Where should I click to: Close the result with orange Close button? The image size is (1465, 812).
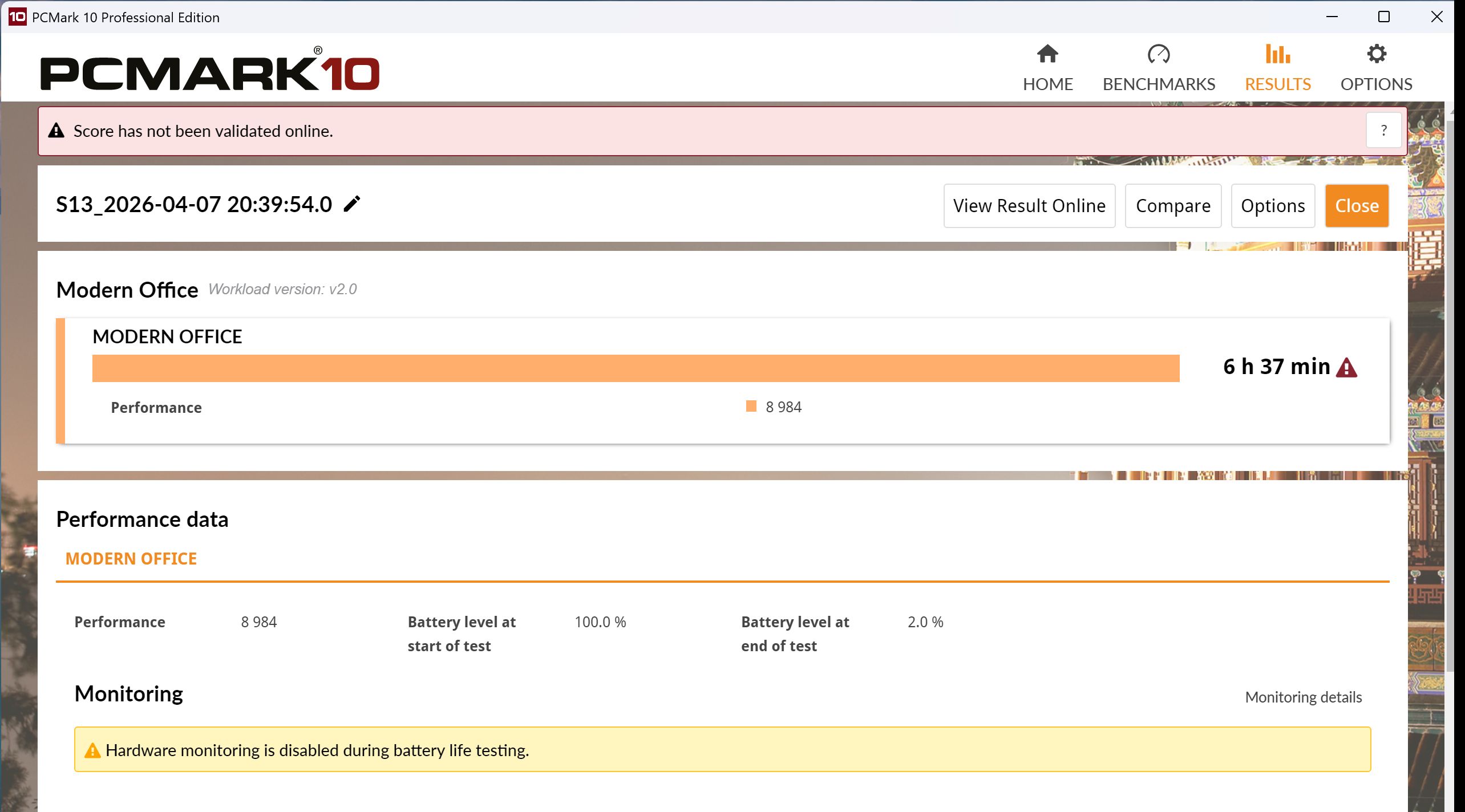pos(1356,206)
